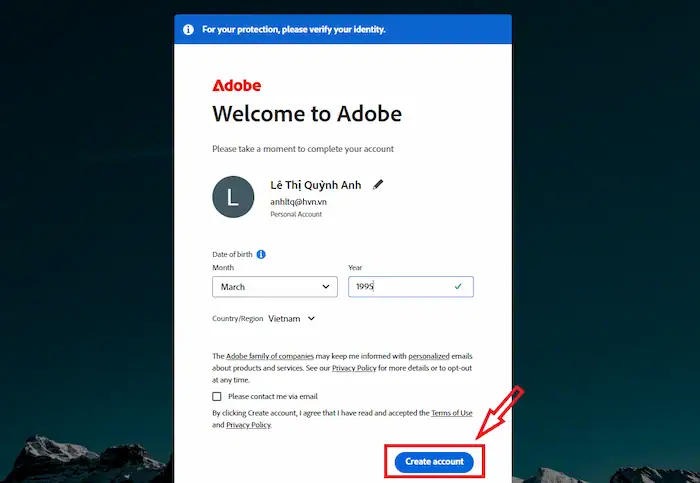Image resolution: width=700 pixels, height=483 pixels.
Task: Open the Terms of Use link
Action: click(x=452, y=413)
